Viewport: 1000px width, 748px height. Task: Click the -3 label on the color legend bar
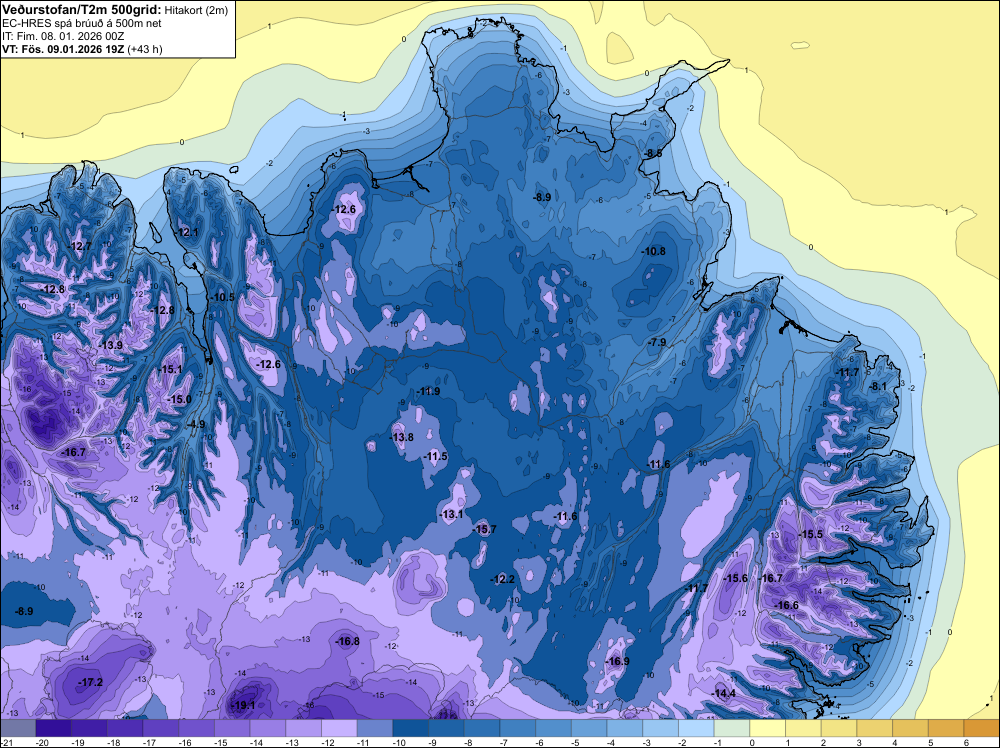point(649,742)
